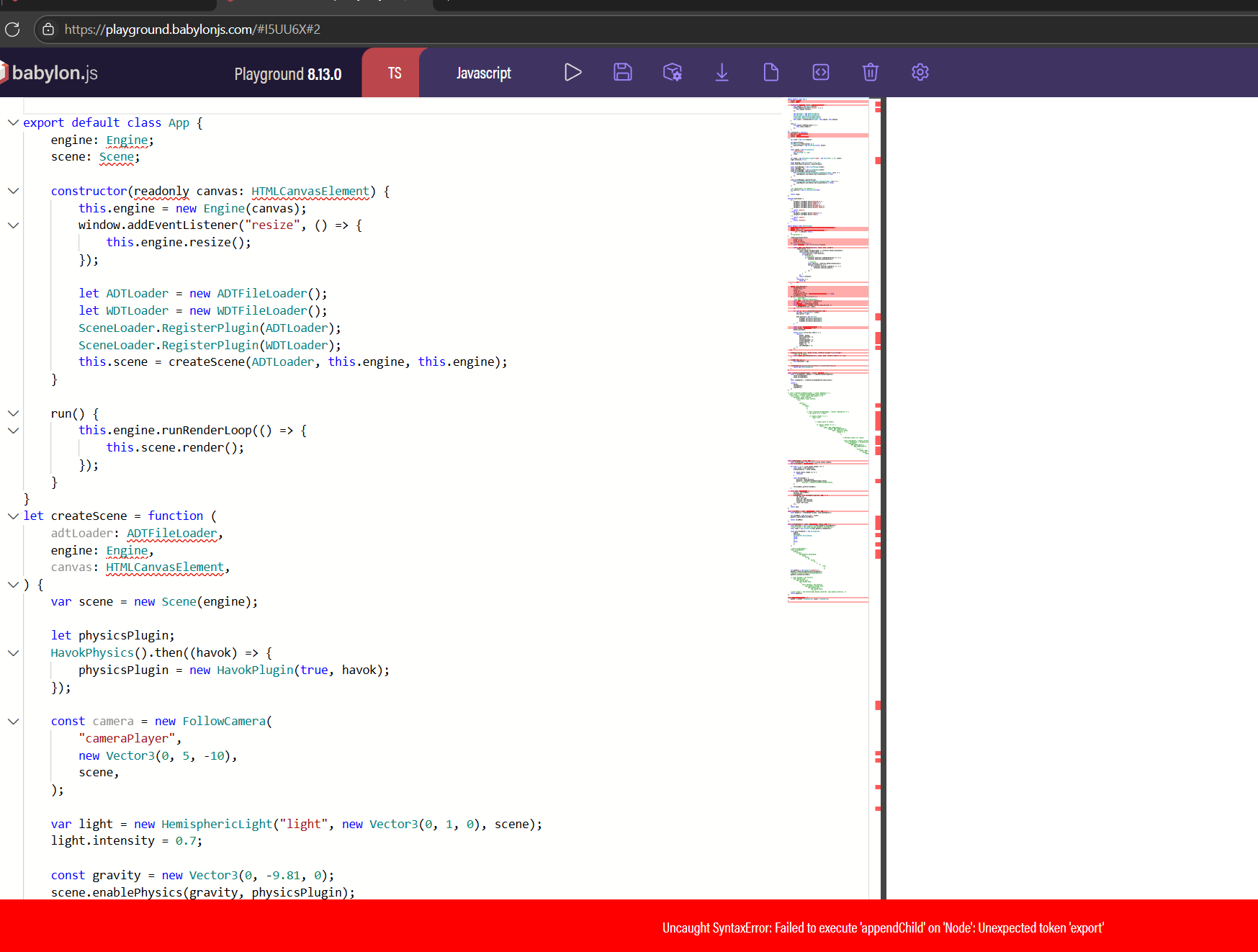Click the "cameraPlayer" string literal

coord(127,738)
